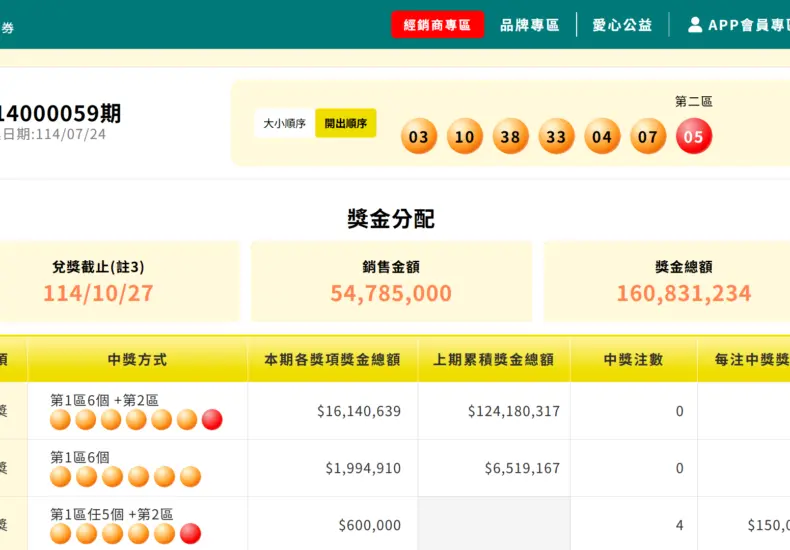Click the redemption deadline 114/10/27
This screenshot has height=550, width=790.
98,294
